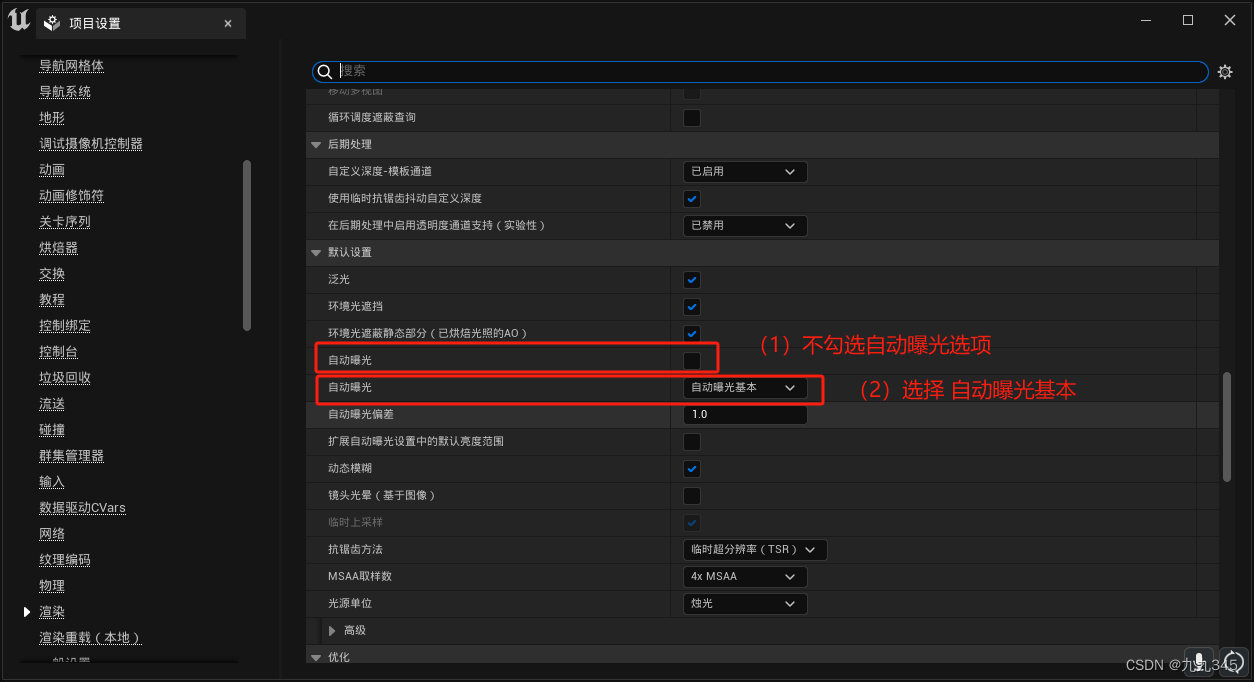
Task: Select the 项目设置 tab
Action: pyautogui.click(x=140, y=23)
